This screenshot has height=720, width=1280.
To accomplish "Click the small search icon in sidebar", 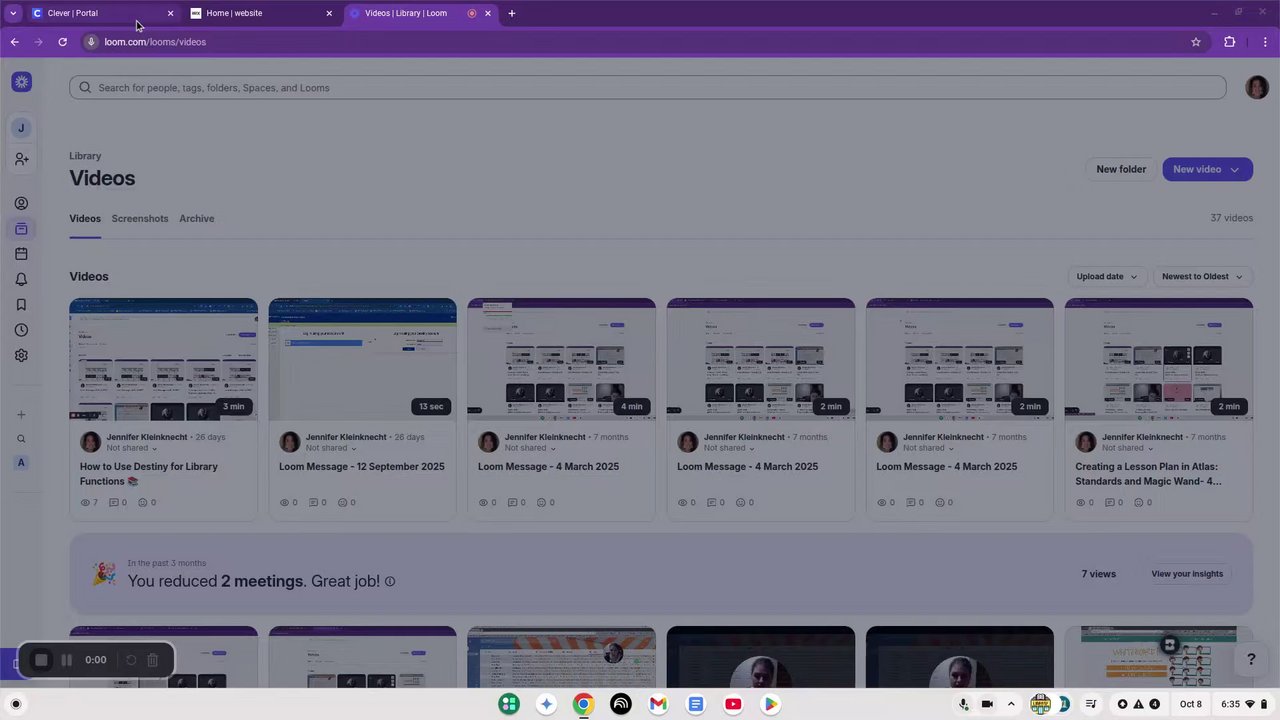I will coord(21,439).
